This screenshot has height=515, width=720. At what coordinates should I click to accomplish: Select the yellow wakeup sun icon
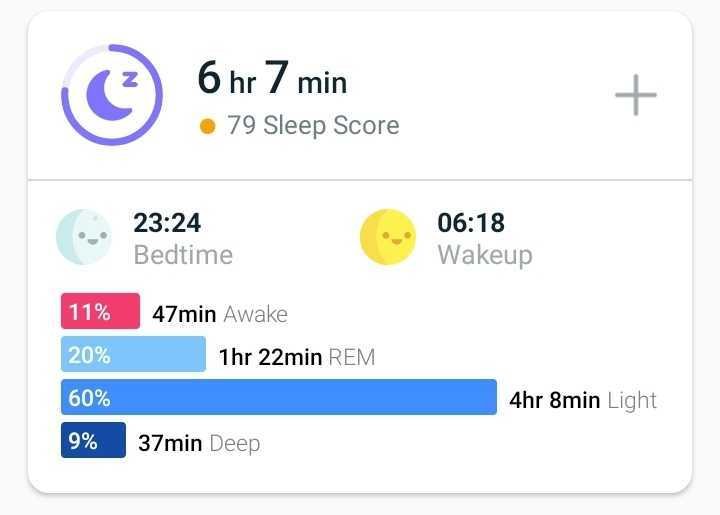coord(388,237)
